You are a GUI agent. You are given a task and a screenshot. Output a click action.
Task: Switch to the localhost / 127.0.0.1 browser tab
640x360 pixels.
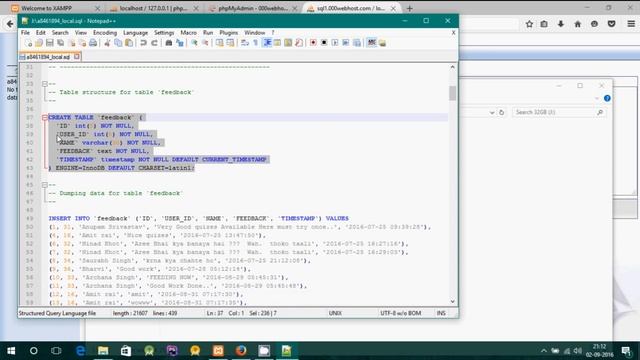pyautogui.click(x=154, y=8)
